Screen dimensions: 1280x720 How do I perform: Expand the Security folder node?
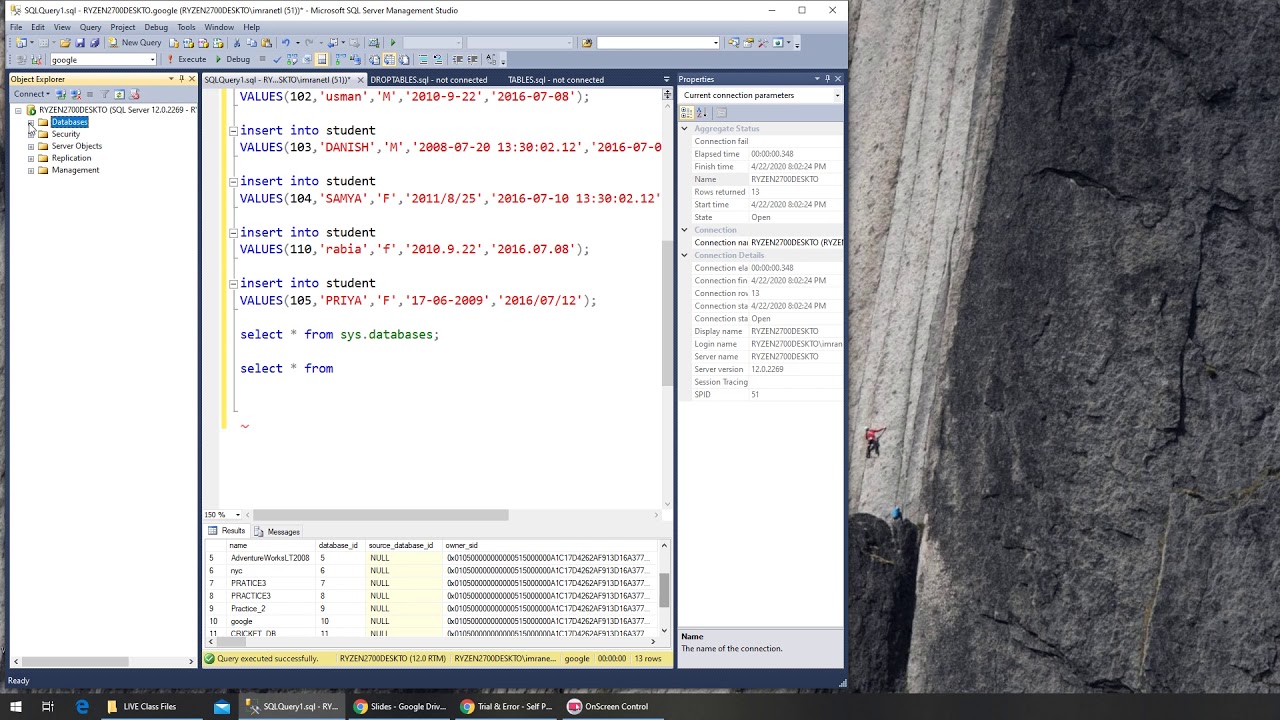[31, 134]
